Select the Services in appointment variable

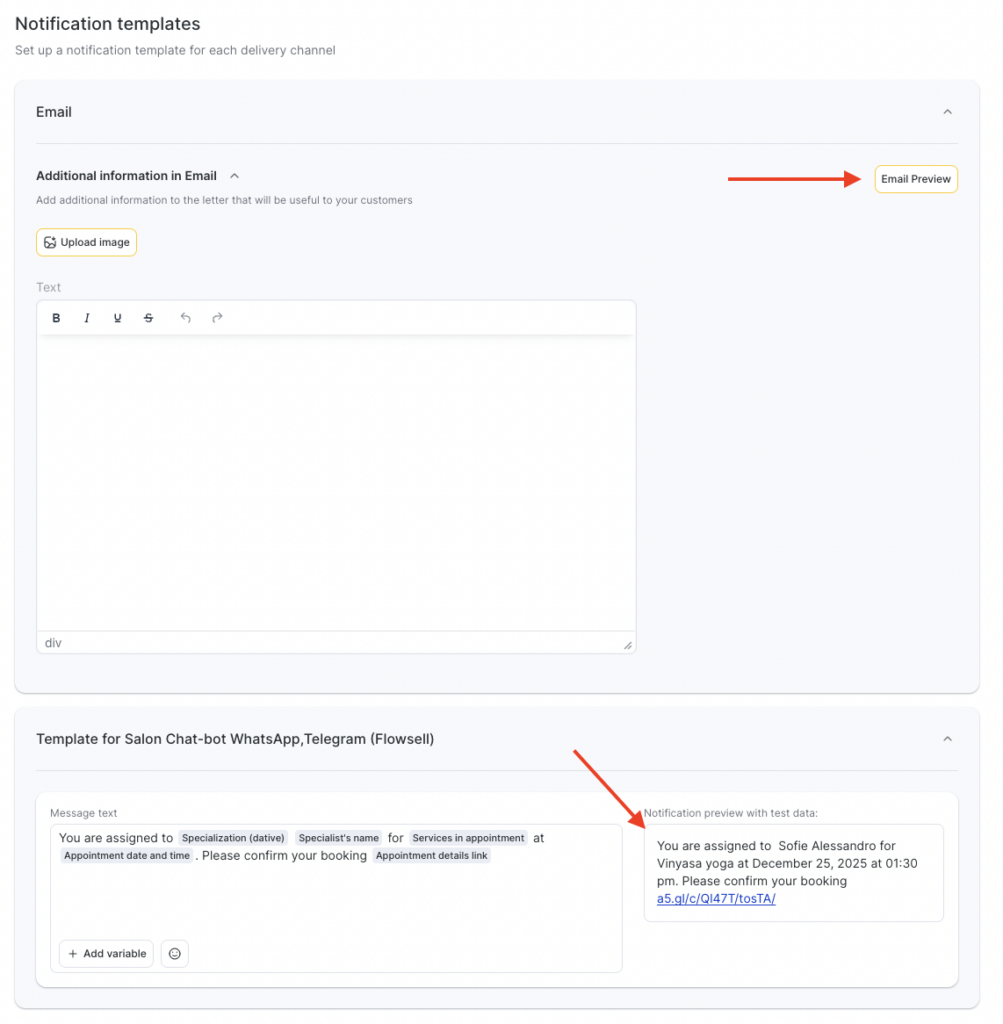[468, 838]
